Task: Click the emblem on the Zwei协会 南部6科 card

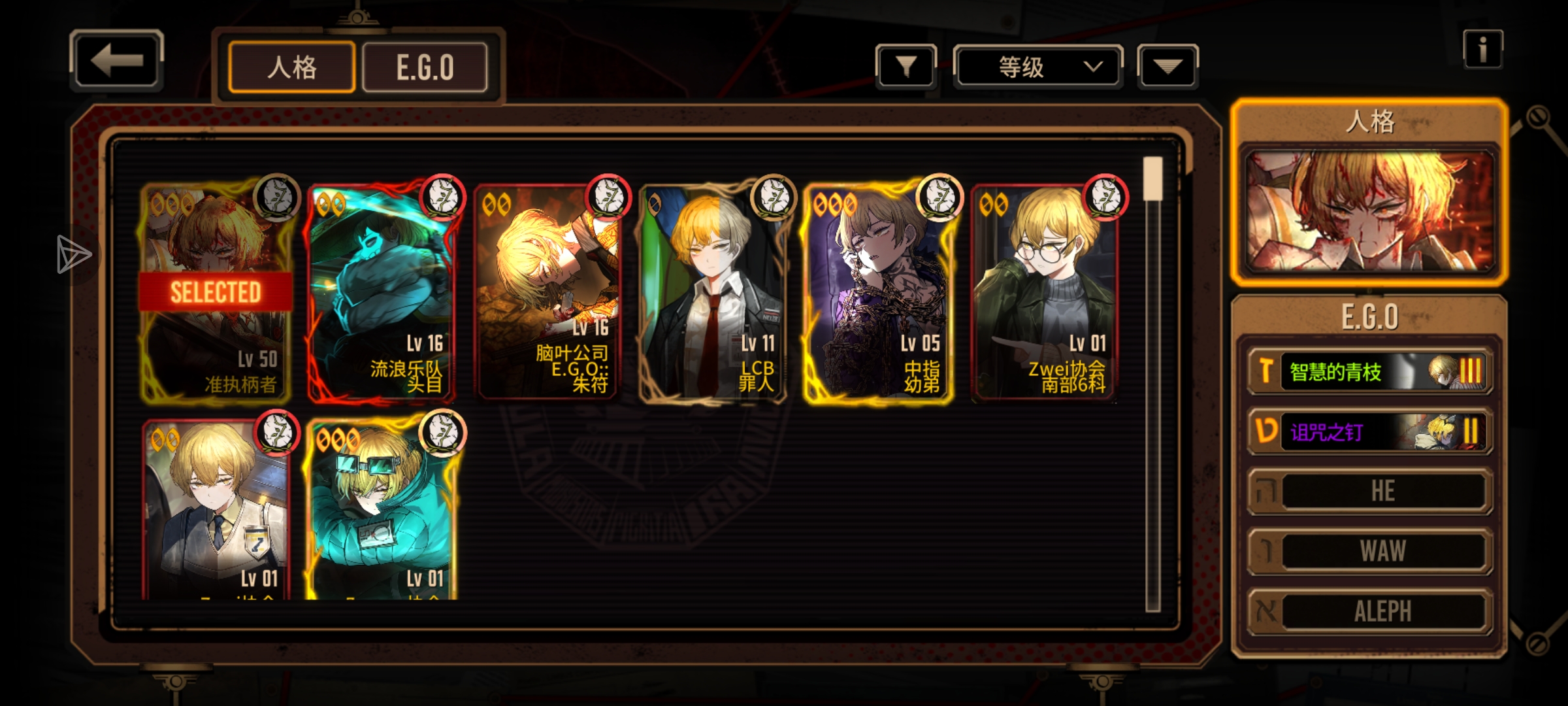Action: (1105, 197)
